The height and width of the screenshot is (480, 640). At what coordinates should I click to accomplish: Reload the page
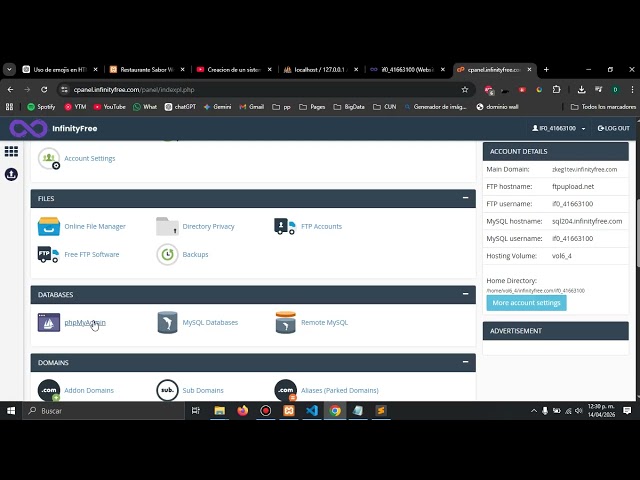coord(44,90)
